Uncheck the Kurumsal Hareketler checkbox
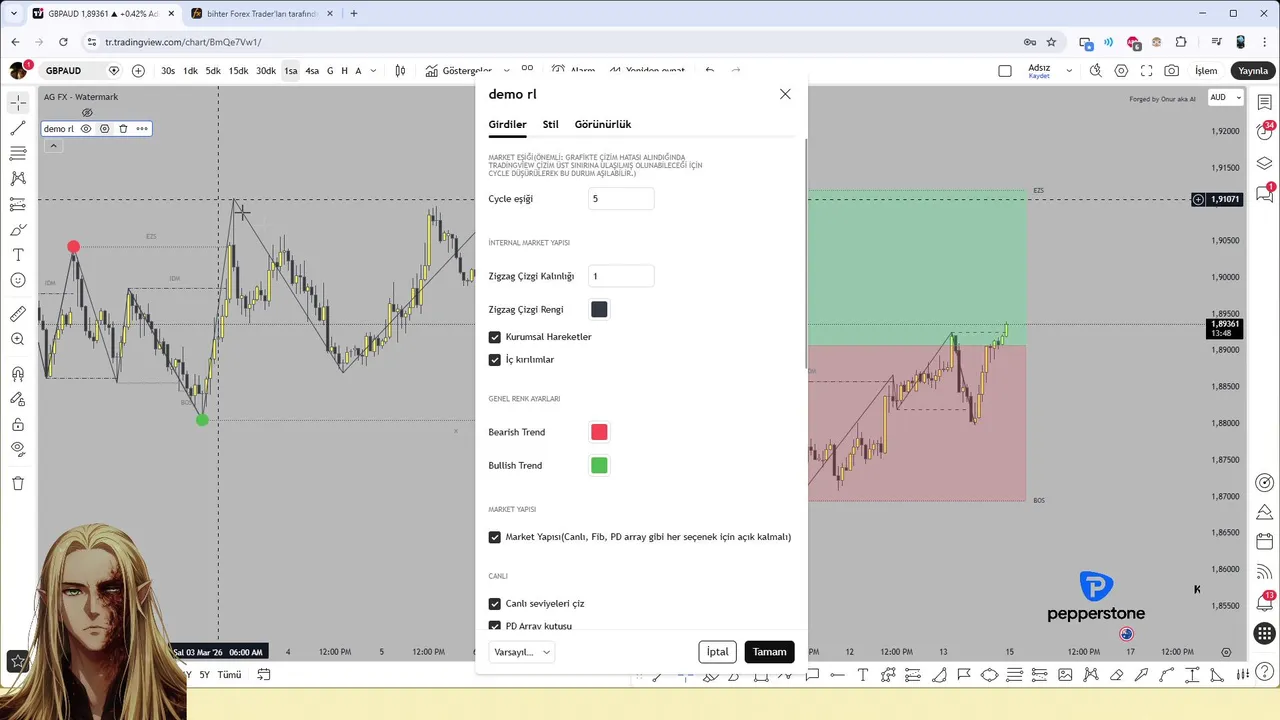Viewport: 1280px width, 720px height. coord(495,337)
